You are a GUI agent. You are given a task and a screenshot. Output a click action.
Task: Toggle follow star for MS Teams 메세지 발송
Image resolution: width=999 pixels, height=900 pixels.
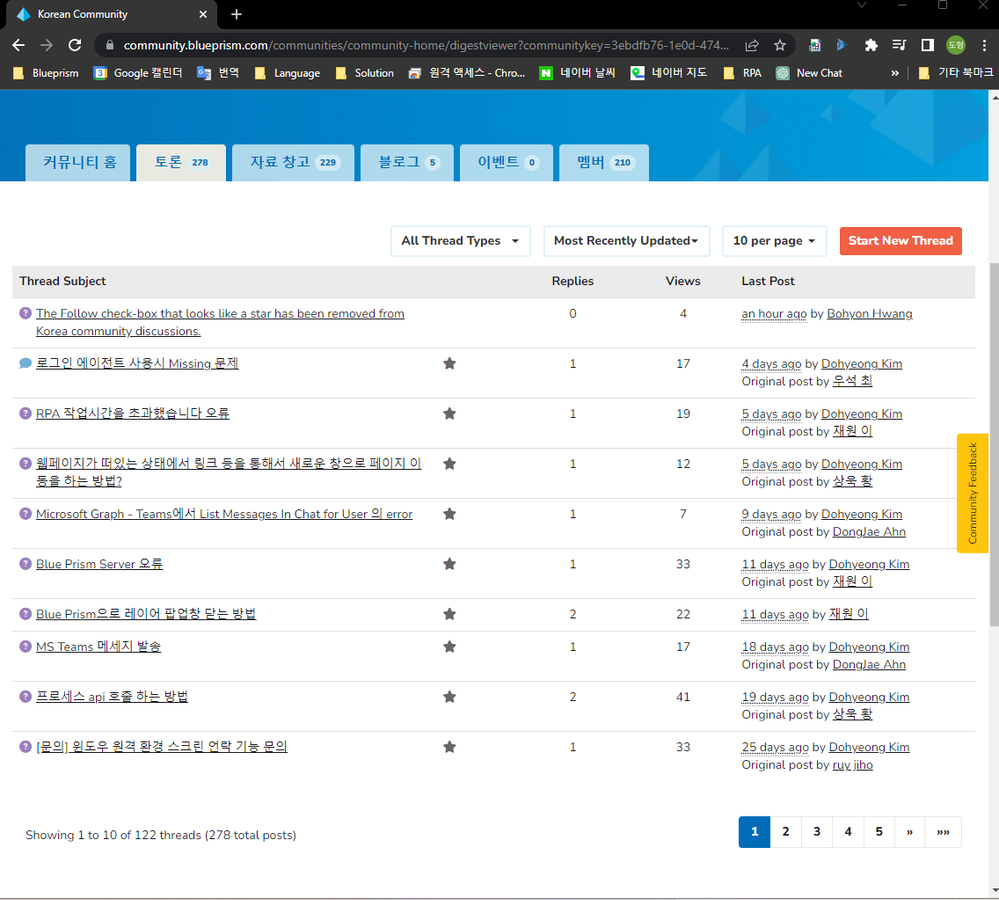(449, 647)
